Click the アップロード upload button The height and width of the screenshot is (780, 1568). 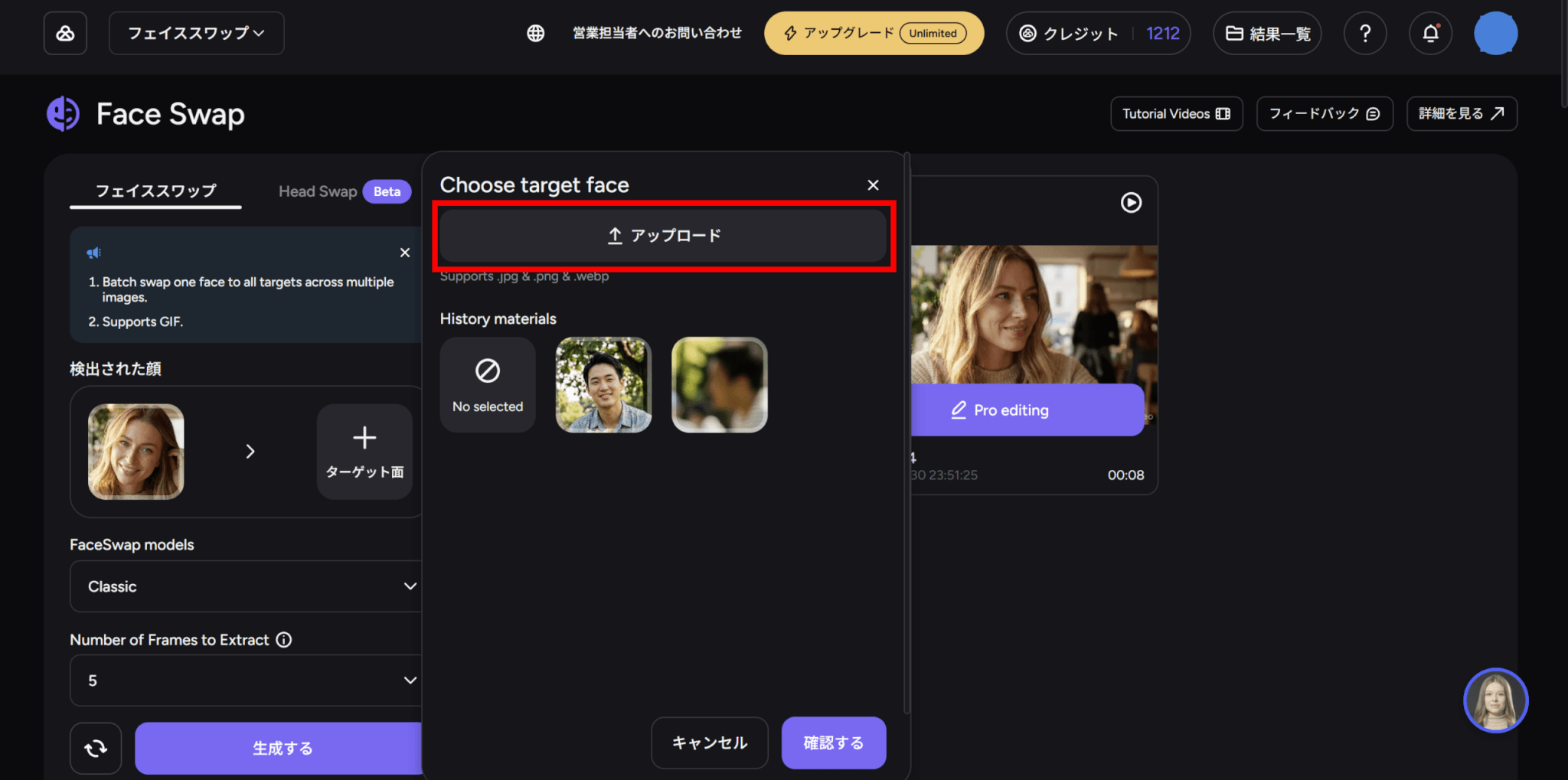pos(663,236)
